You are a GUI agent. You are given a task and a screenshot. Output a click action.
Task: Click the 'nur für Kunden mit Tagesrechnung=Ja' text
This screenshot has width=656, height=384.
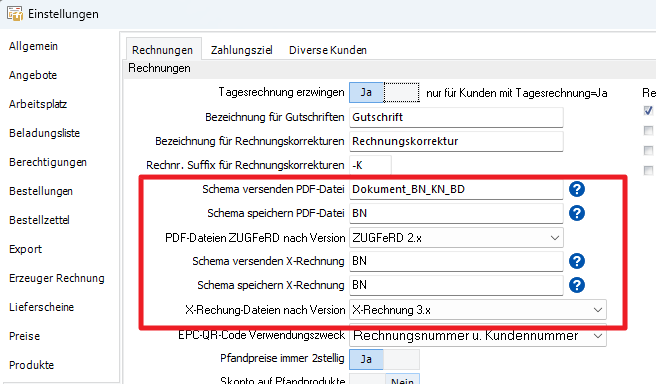pos(517,93)
